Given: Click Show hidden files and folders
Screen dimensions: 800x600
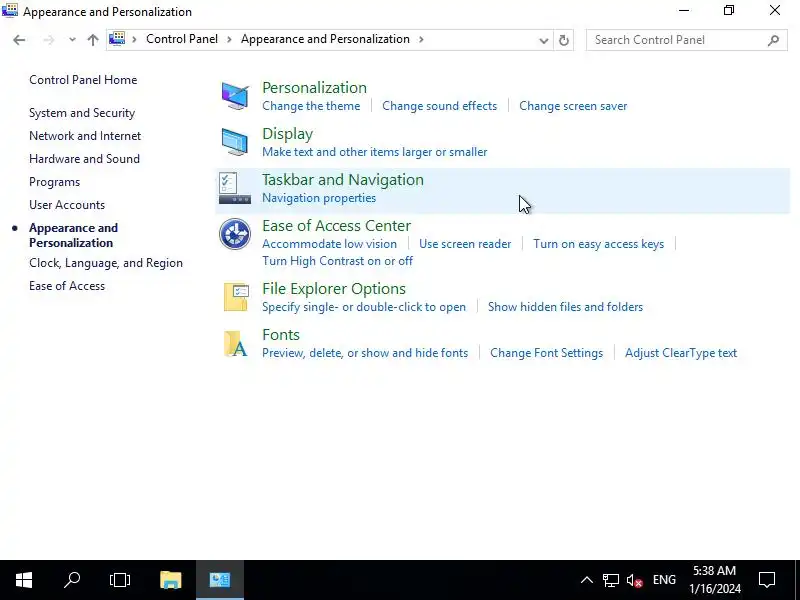Looking at the screenshot, I should (x=565, y=307).
